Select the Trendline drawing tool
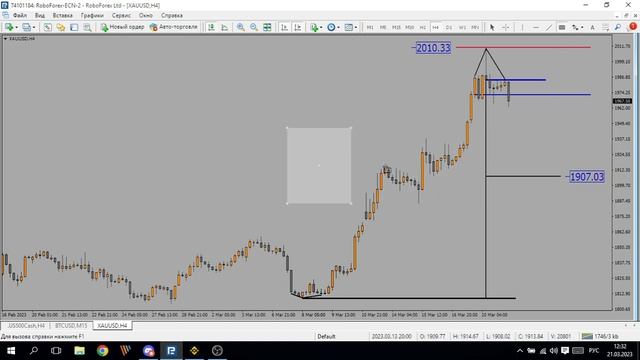 coord(549,27)
